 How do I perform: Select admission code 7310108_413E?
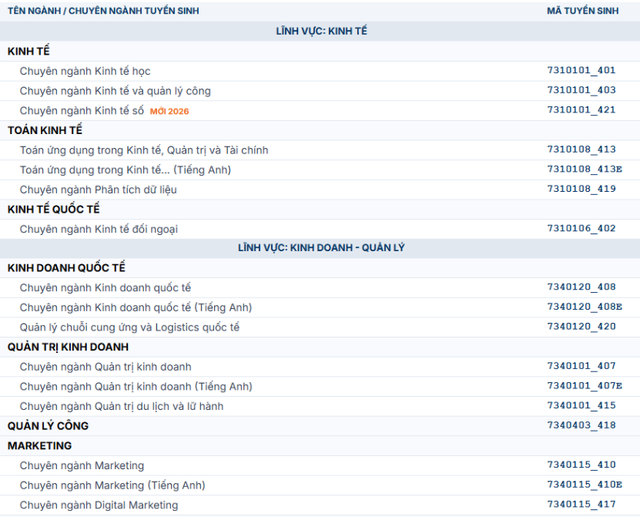click(584, 170)
